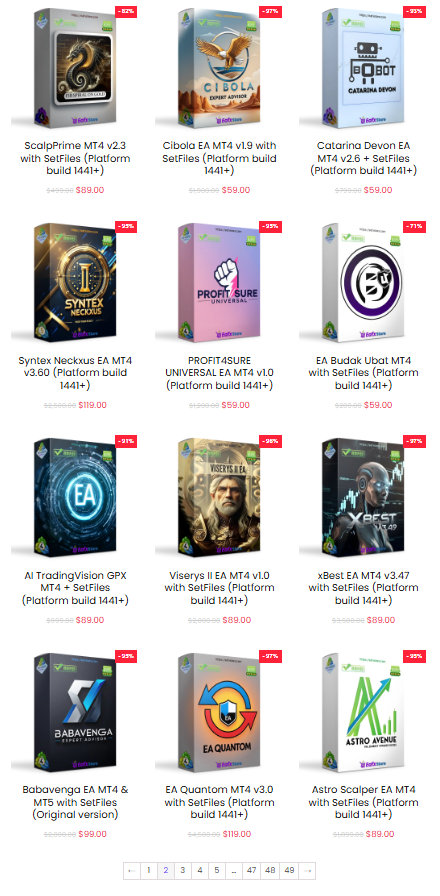Open the Cibola Expert Advisor eagle box image

[x=219, y=67]
